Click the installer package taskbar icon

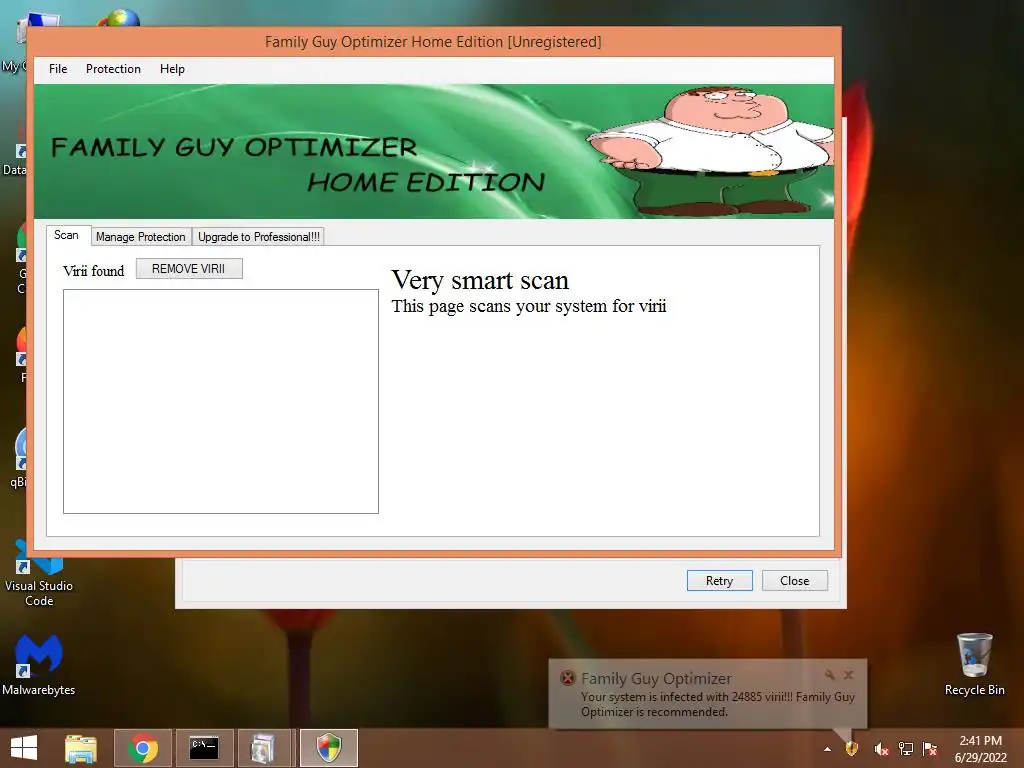click(x=264, y=748)
